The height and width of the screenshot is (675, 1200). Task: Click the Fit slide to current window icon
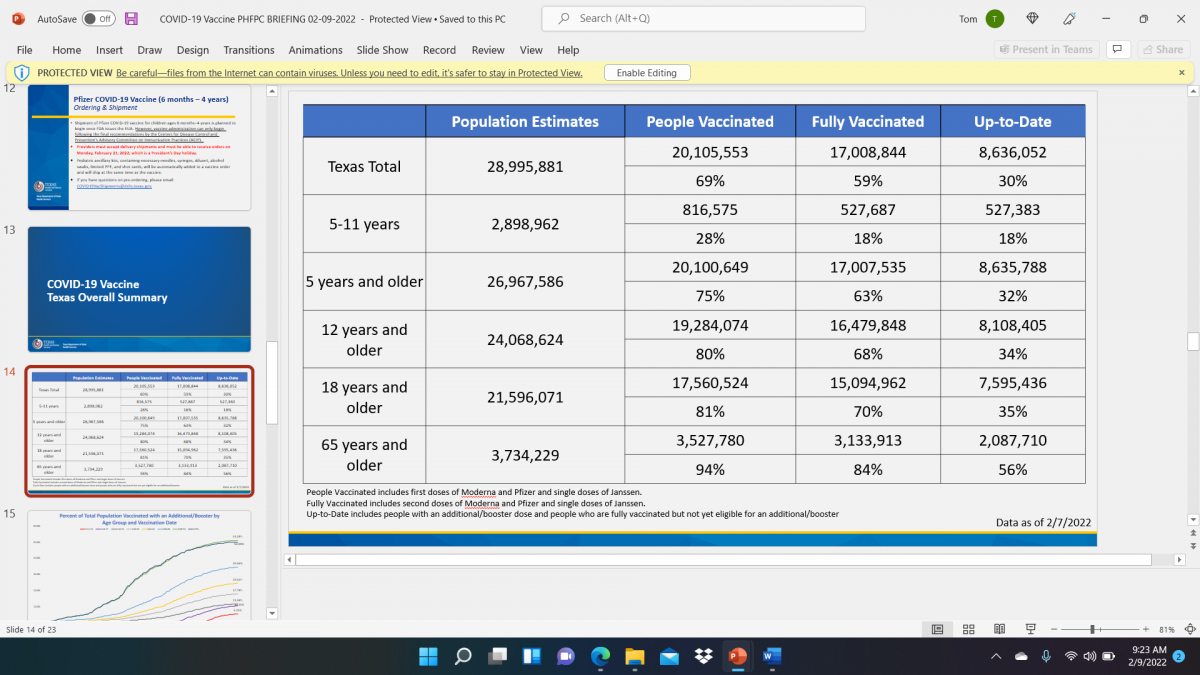tap(1191, 628)
